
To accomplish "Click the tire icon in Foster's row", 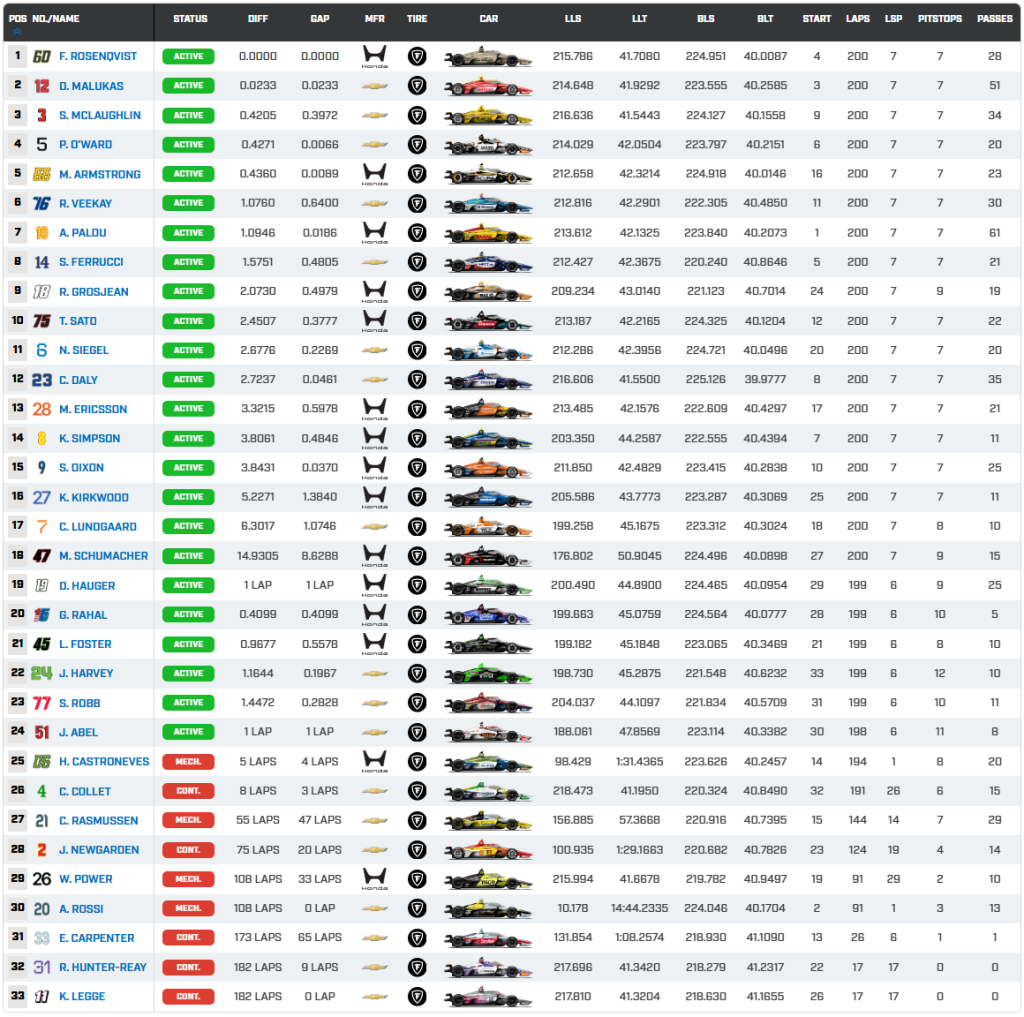I will 417,644.
